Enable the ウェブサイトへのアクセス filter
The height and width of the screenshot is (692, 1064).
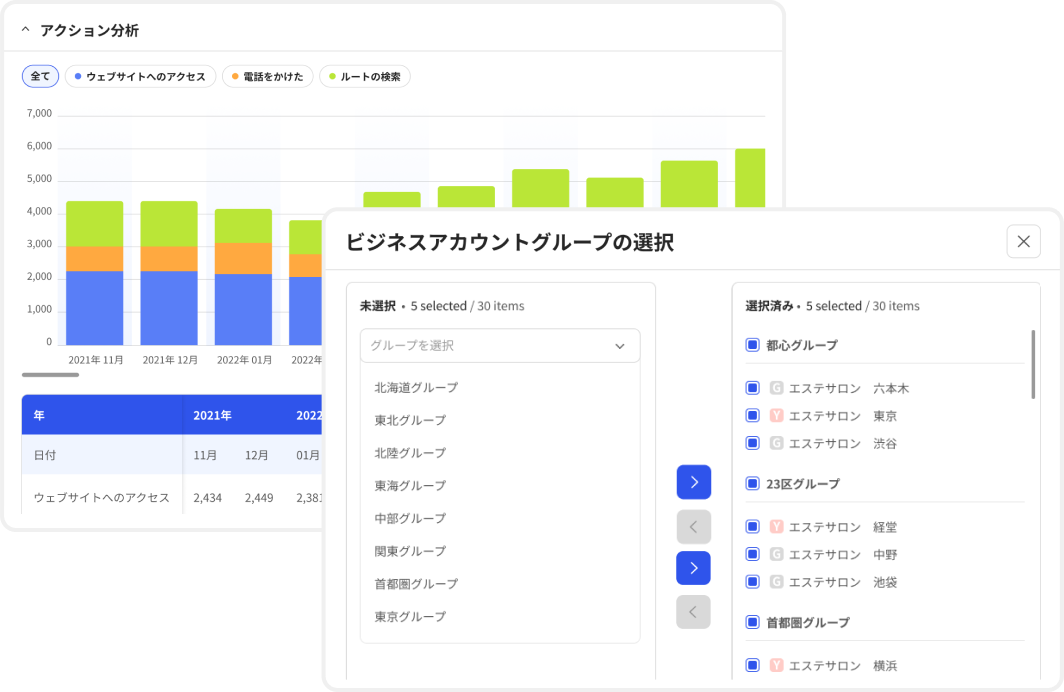[140, 75]
